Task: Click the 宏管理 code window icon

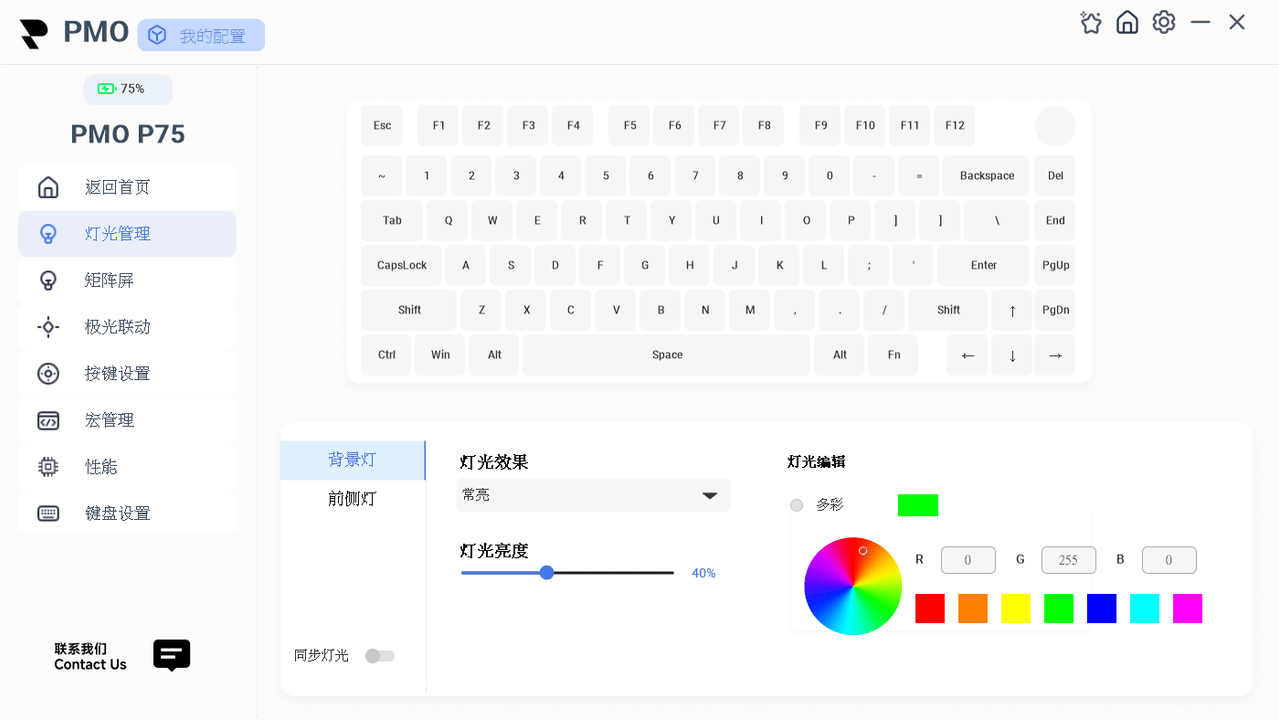Action: point(48,420)
